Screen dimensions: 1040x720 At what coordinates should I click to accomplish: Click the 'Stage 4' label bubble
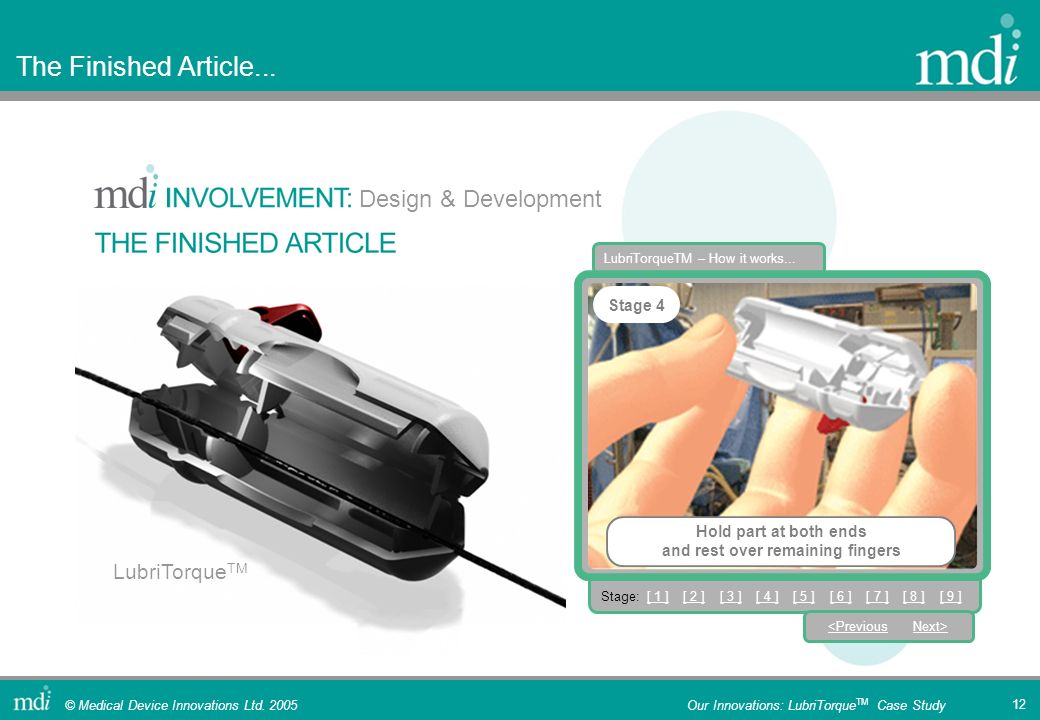click(x=636, y=305)
